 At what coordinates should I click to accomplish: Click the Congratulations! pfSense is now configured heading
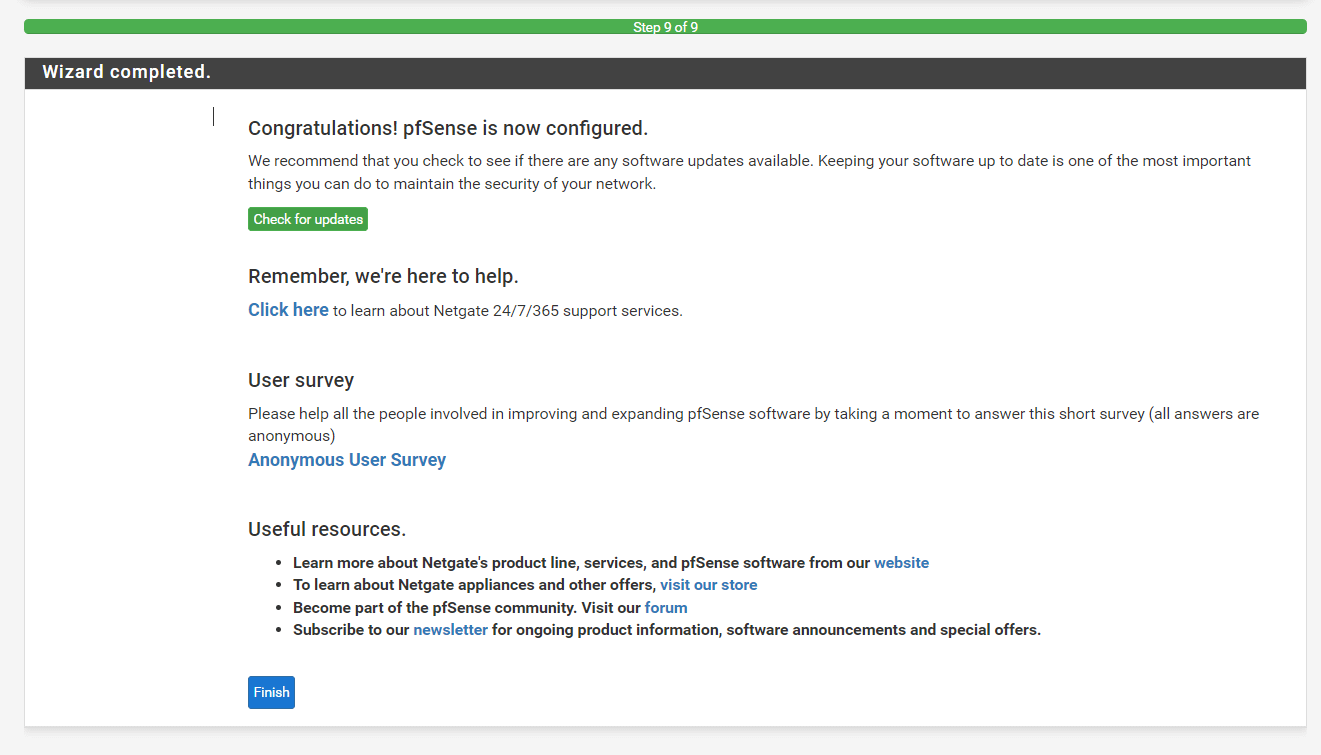tap(448, 128)
